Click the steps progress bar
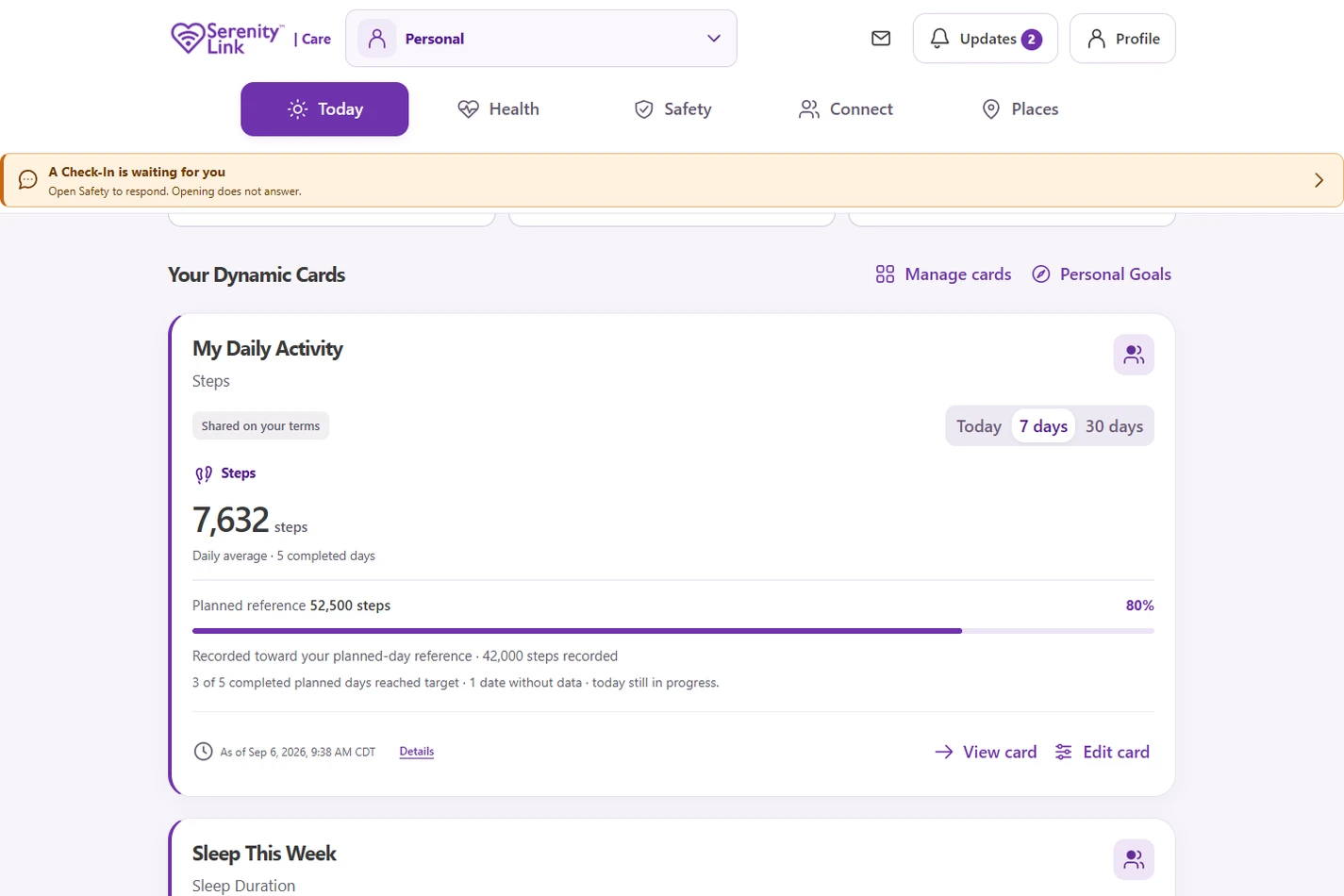The width and height of the screenshot is (1344, 896). click(x=673, y=631)
